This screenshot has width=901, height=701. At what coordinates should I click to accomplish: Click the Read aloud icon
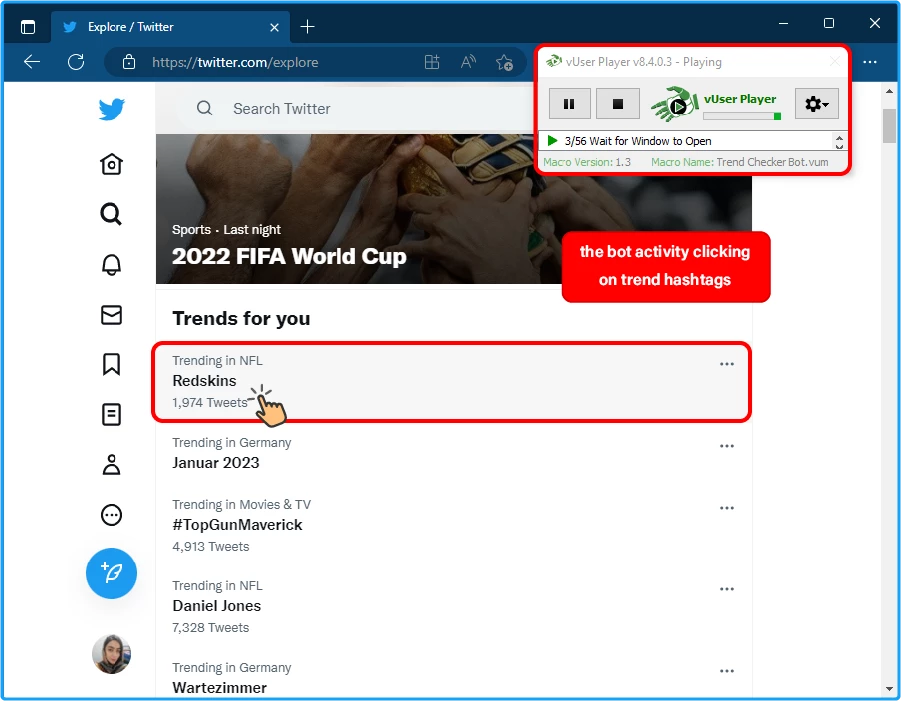(x=468, y=62)
